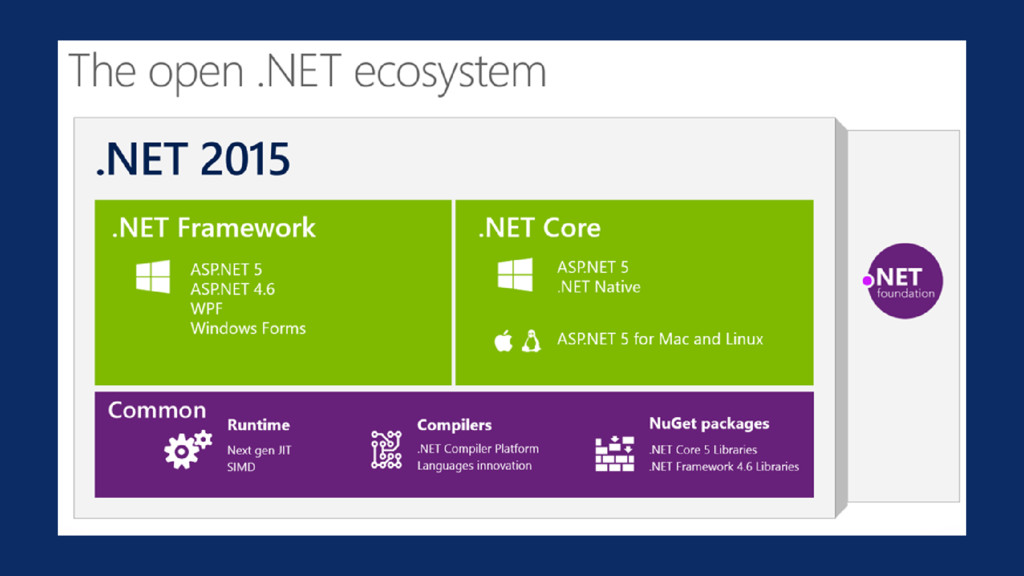Click the Windows logo under .NET Core
Image resolution: width=1024 pixels, height=576 pixels.
(515, 274)
